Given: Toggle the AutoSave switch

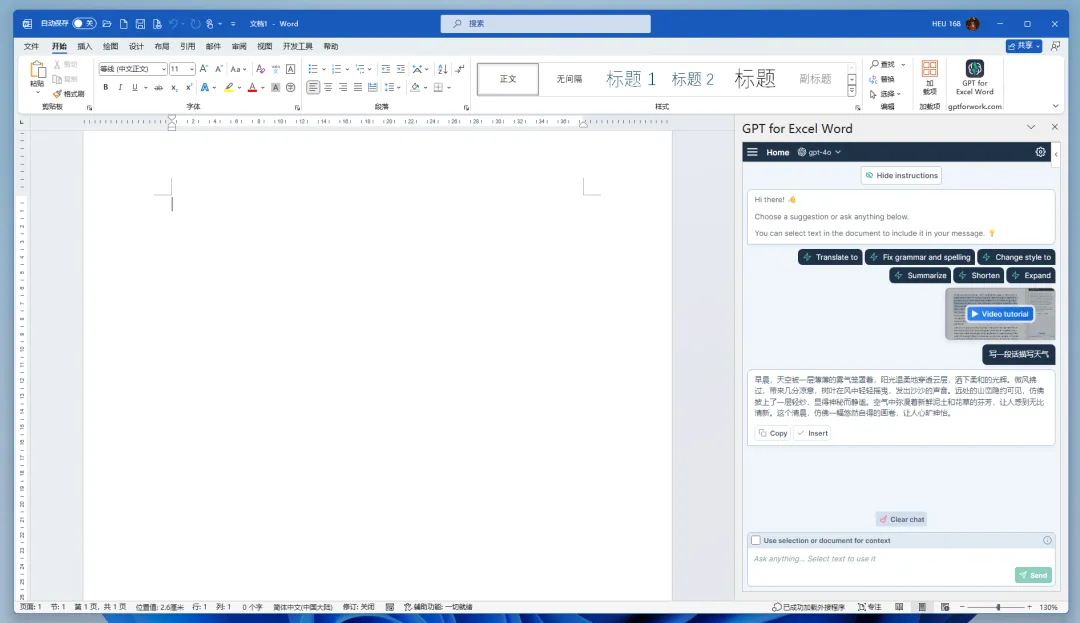Looking at the screenshot, I should pyautogui.click(x=84, y=23).
